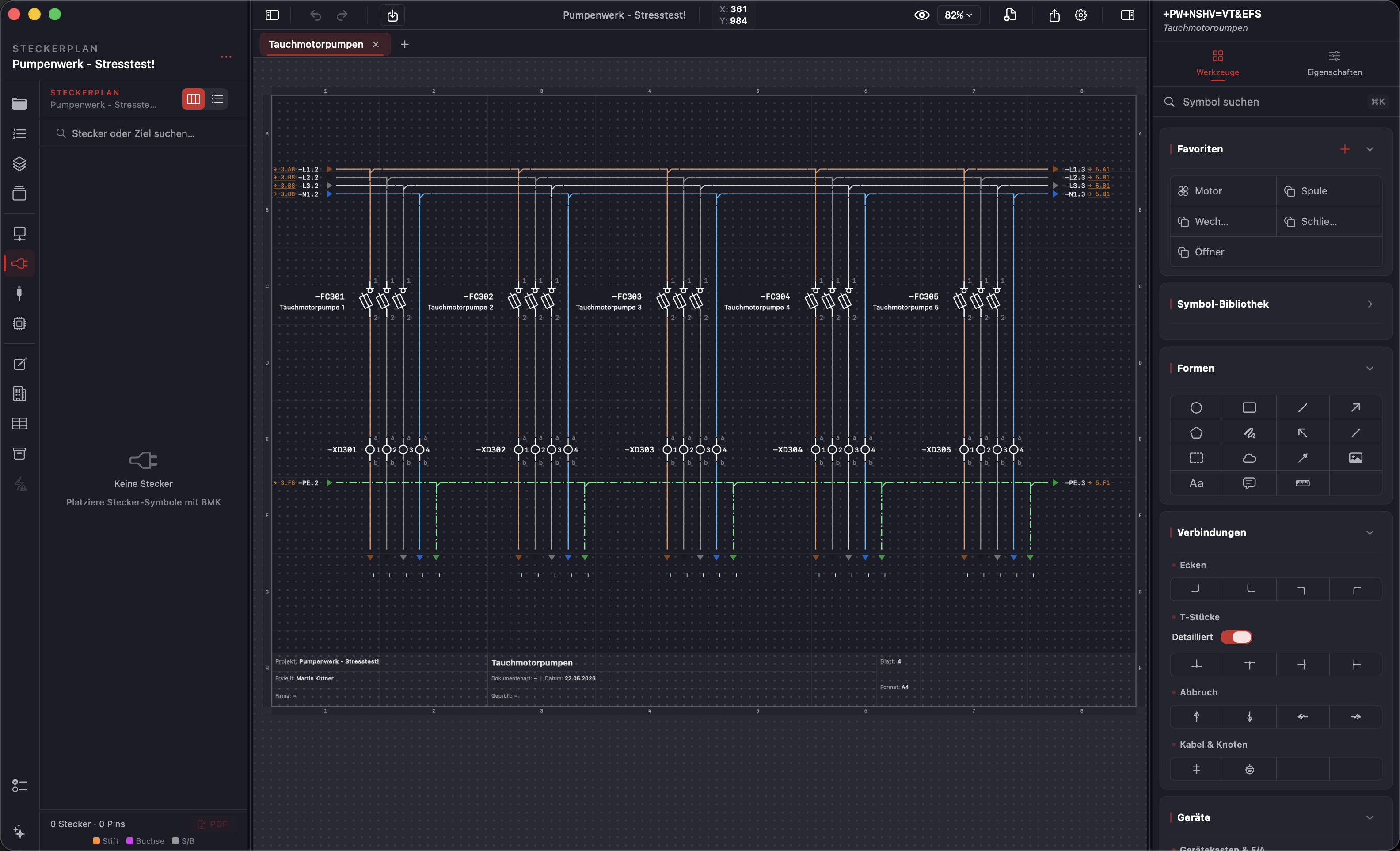The width and height of the screenshot is (1400, 851).
Task: Choose the Aa text tool
Action: (1196, 483)
